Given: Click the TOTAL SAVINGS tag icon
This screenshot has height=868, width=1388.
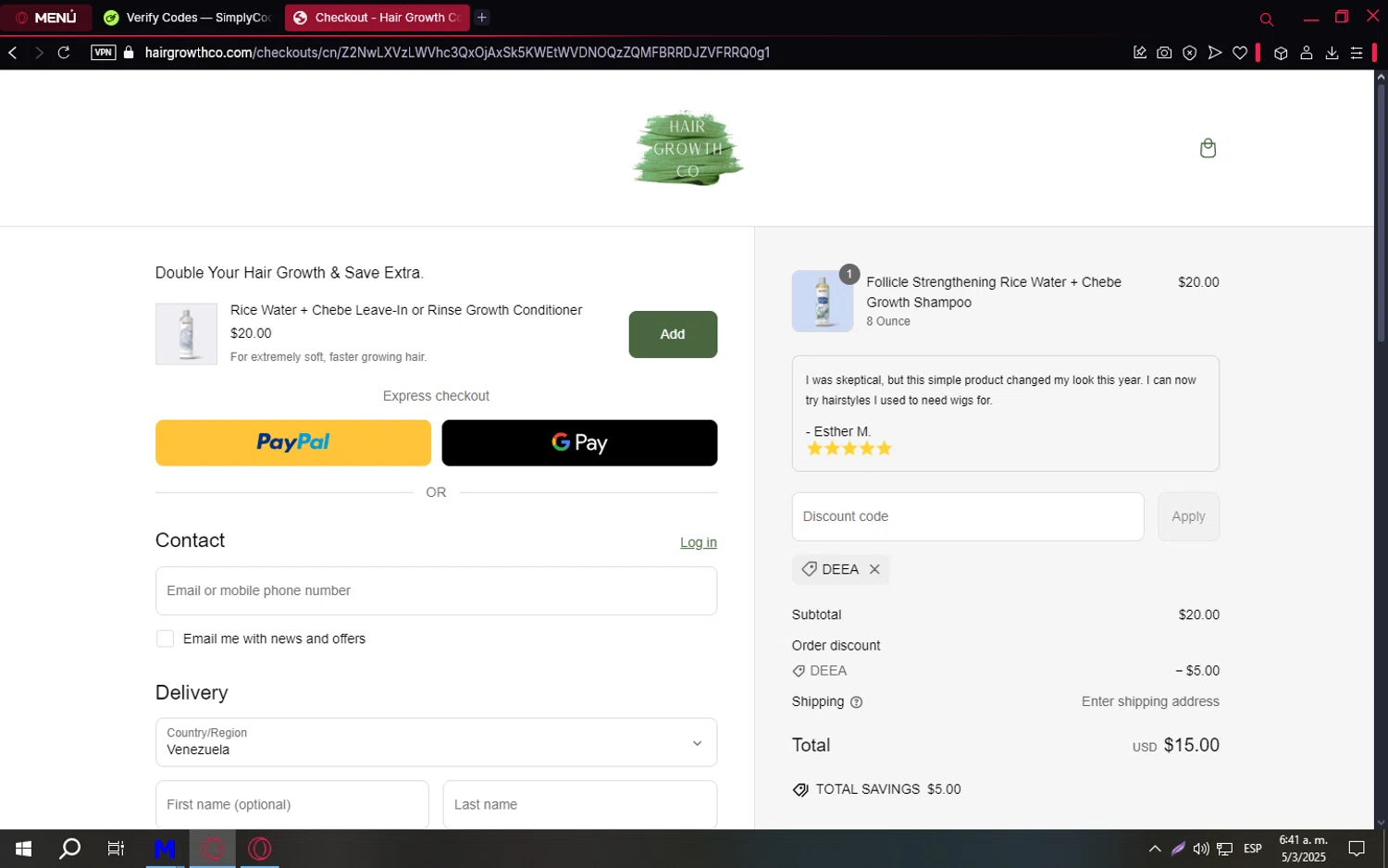Looking at the screenshot, I should click(x=800, y=789).
